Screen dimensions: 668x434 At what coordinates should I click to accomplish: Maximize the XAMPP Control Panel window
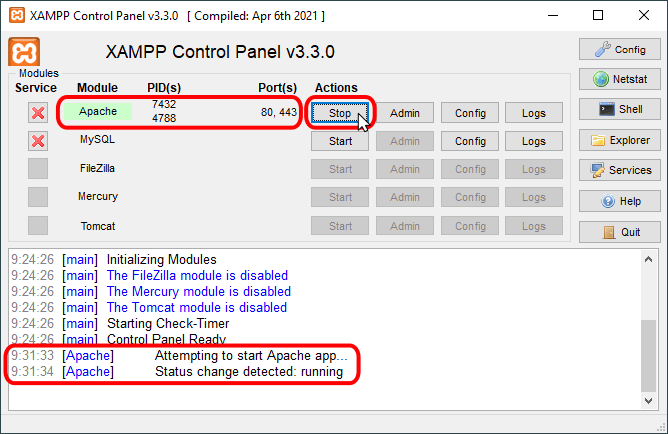598,16
